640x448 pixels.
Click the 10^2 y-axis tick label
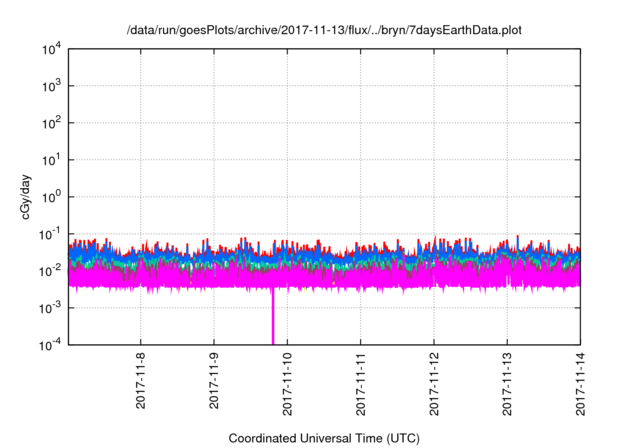coord(52,123)
